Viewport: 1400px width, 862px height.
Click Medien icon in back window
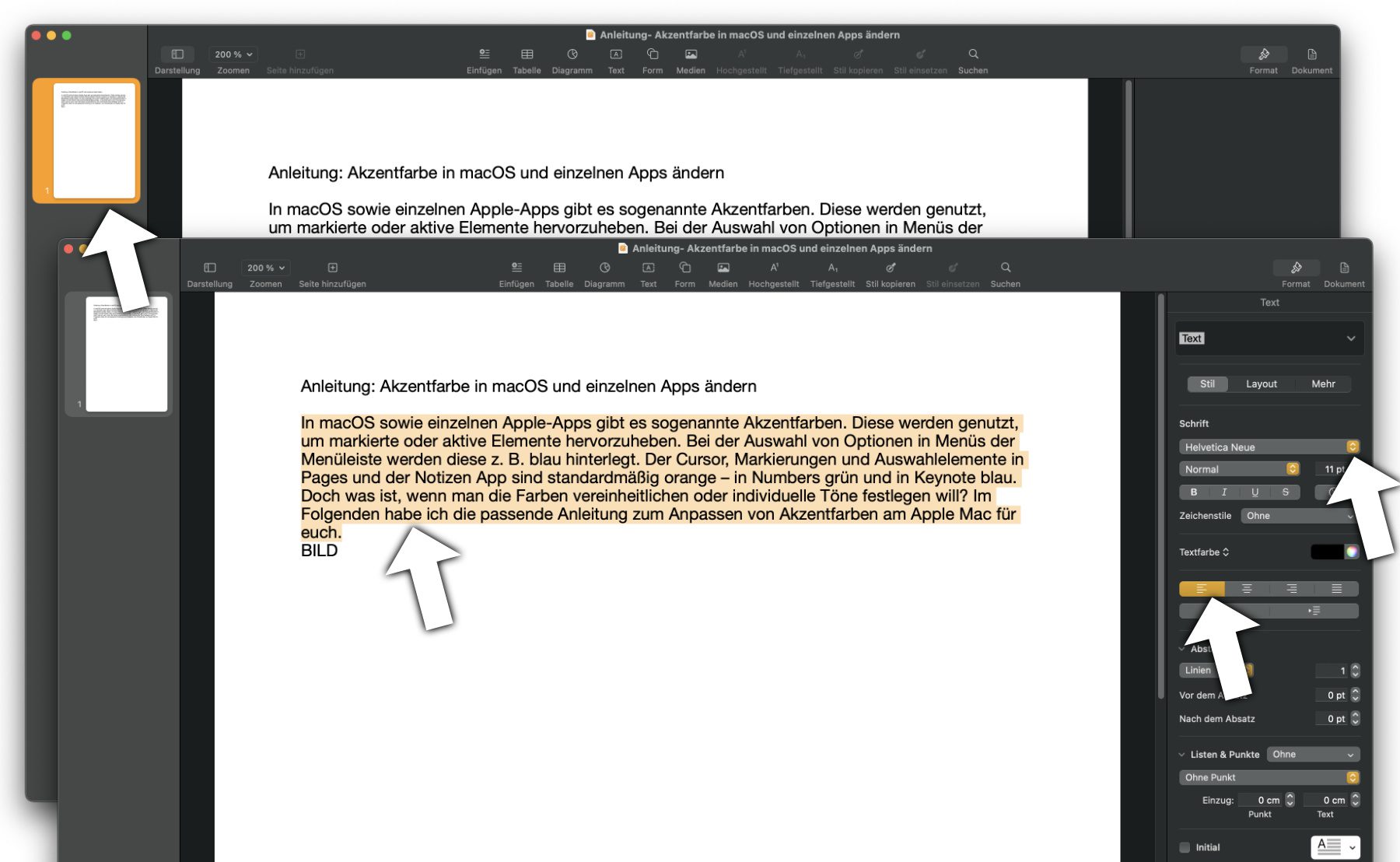click(x=691, y=54)
